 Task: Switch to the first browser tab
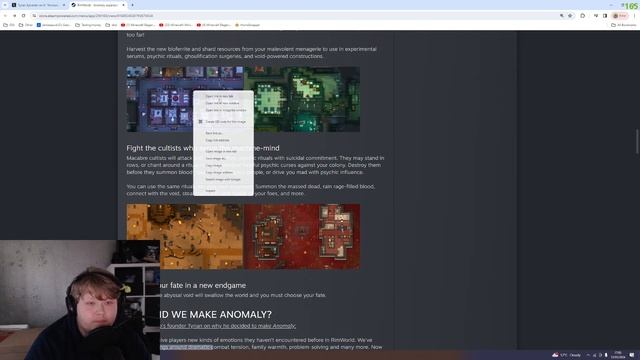coord(37,5)
